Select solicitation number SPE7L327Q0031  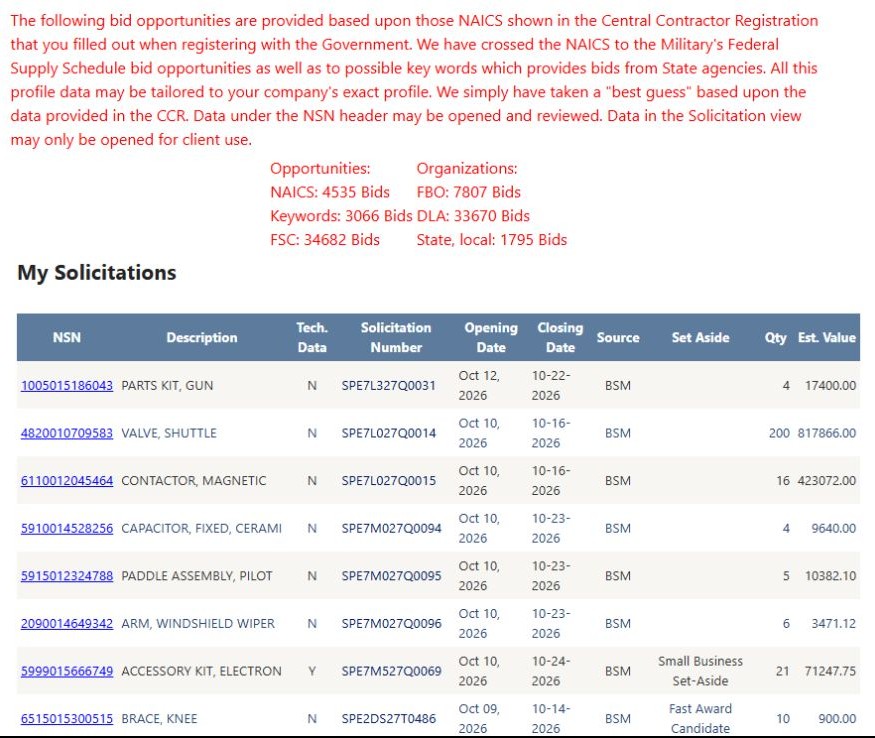coord(388,386)
